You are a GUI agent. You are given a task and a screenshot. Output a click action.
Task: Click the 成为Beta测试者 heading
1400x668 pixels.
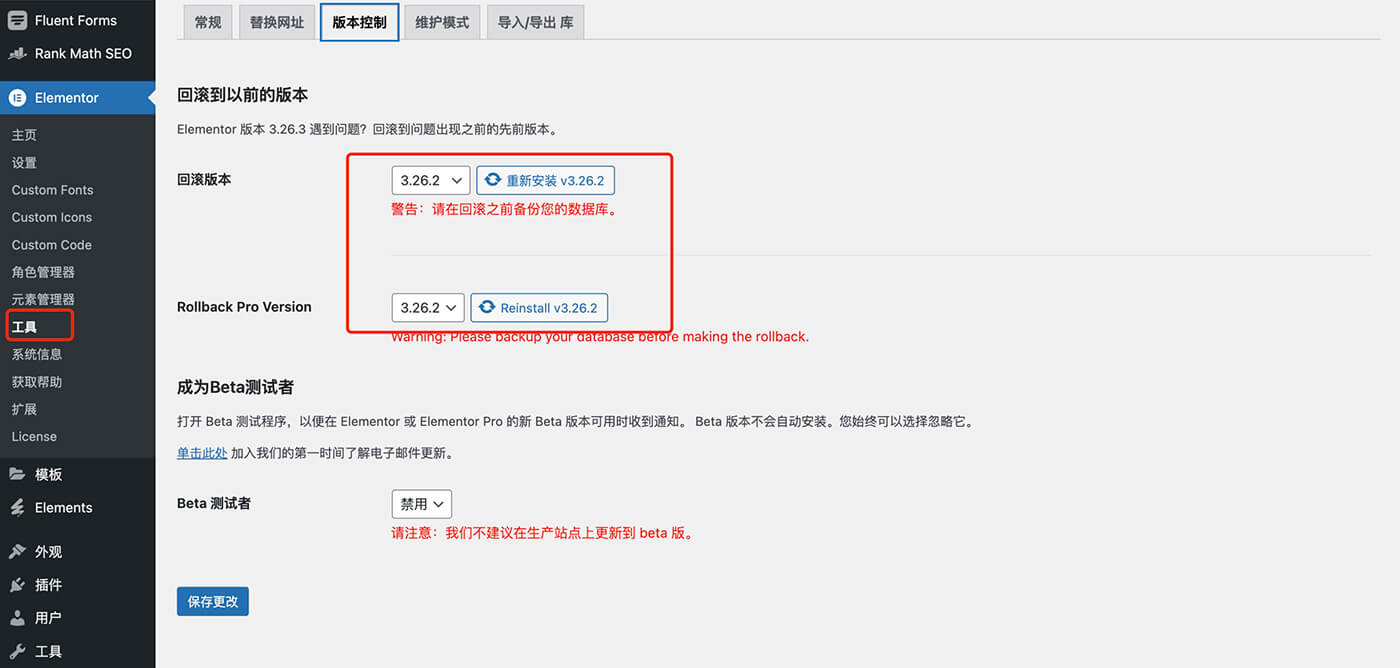(235, 387)
